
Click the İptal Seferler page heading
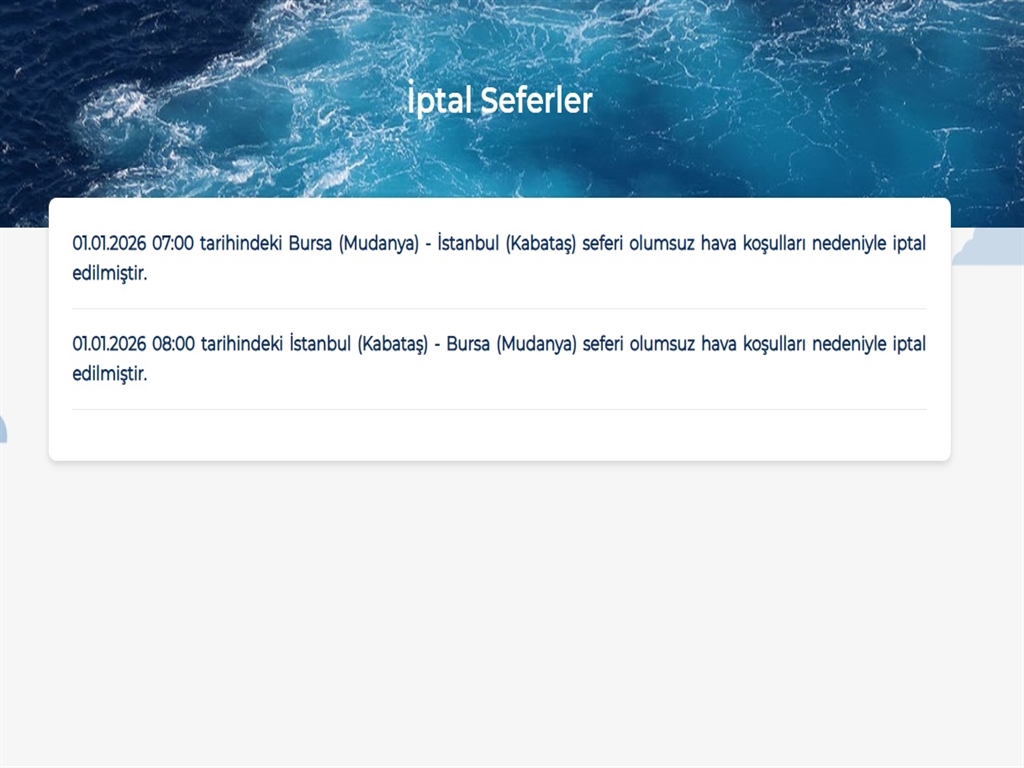pos(499,100)
